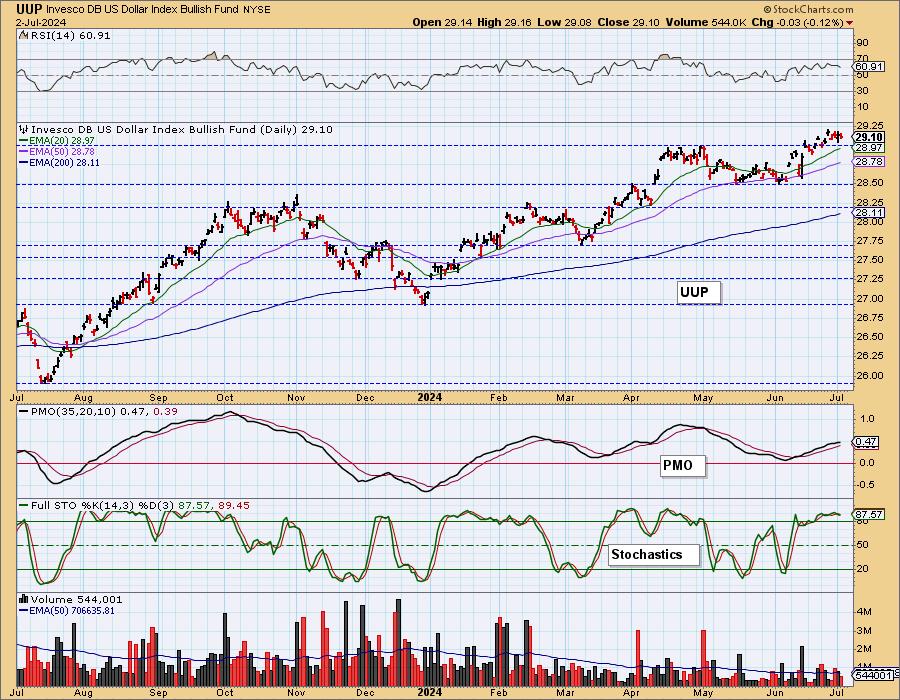900x700 pixels.
Task: Click the Open 29.14 value in the header
Action: pyautogui.click(x=441, y=22)
